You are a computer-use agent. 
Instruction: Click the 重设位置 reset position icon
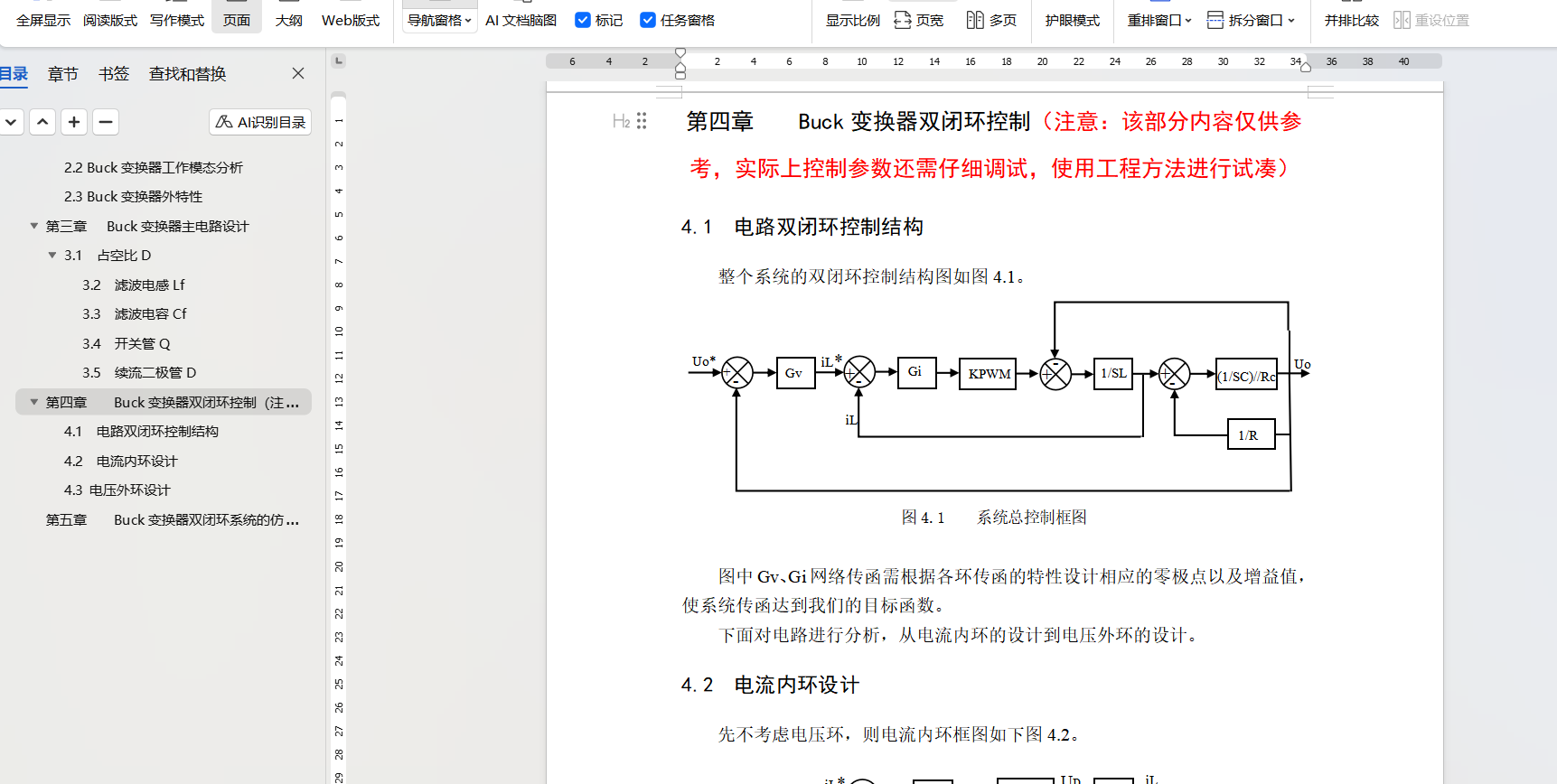1402,20
